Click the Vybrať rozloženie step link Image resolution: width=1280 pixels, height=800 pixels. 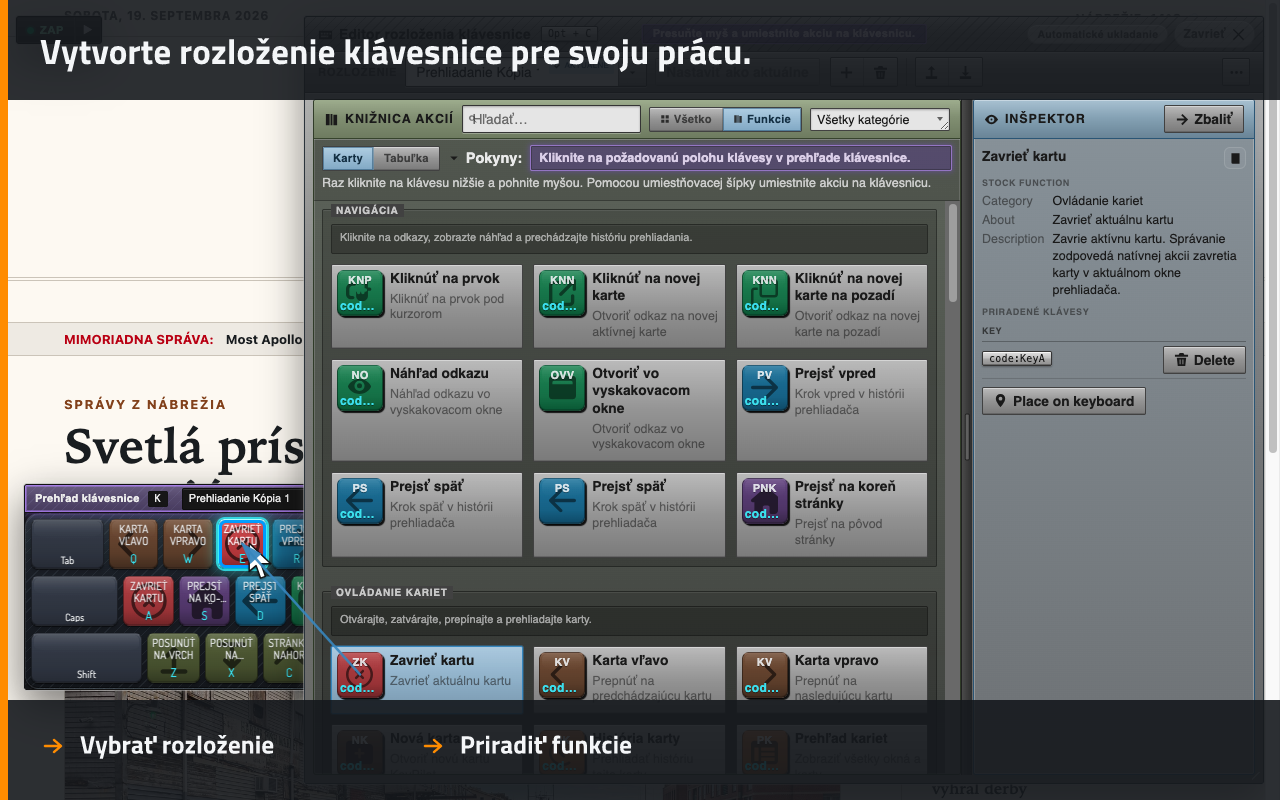coord(177,745)
